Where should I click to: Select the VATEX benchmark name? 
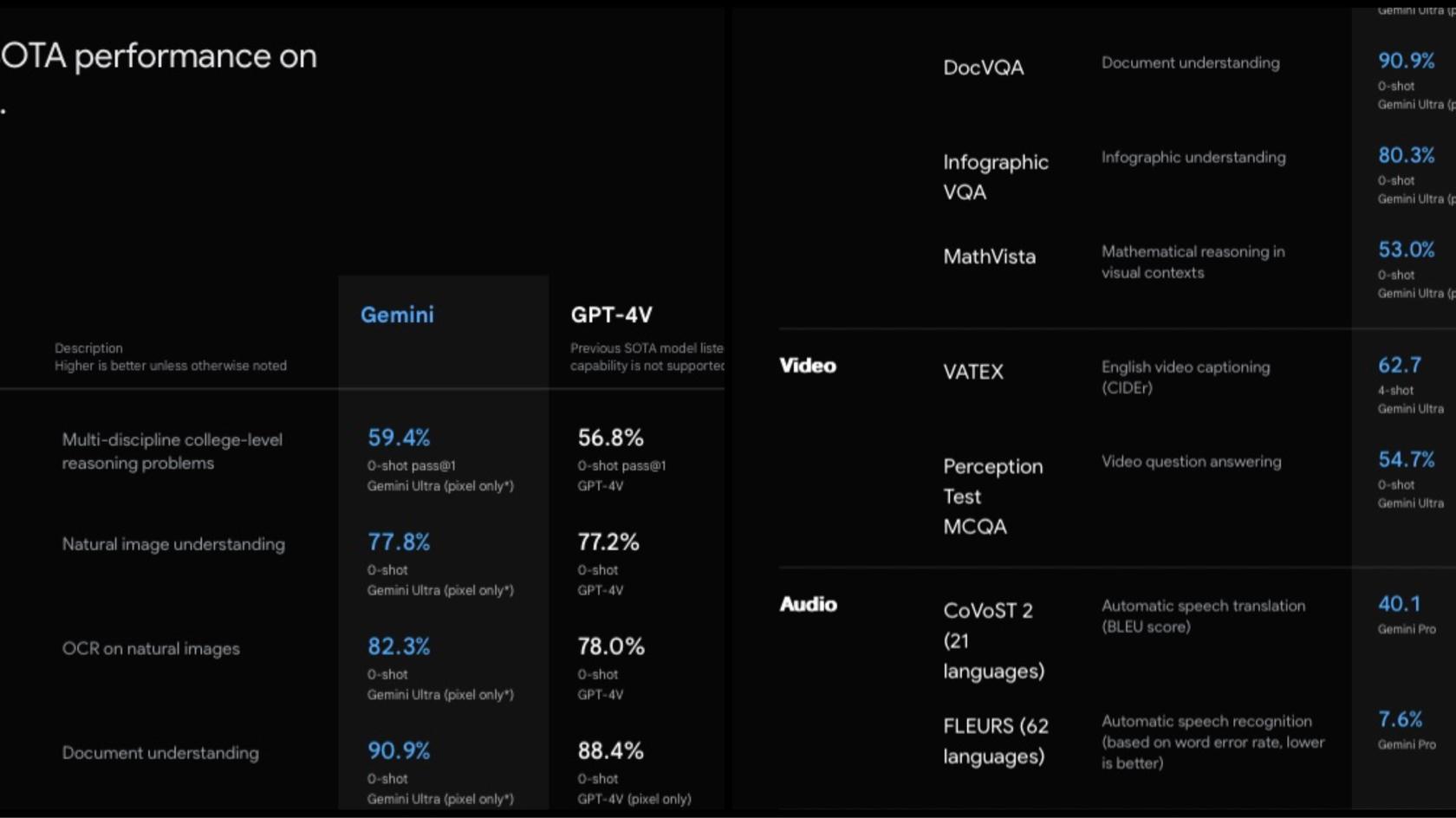click(973, 372)
